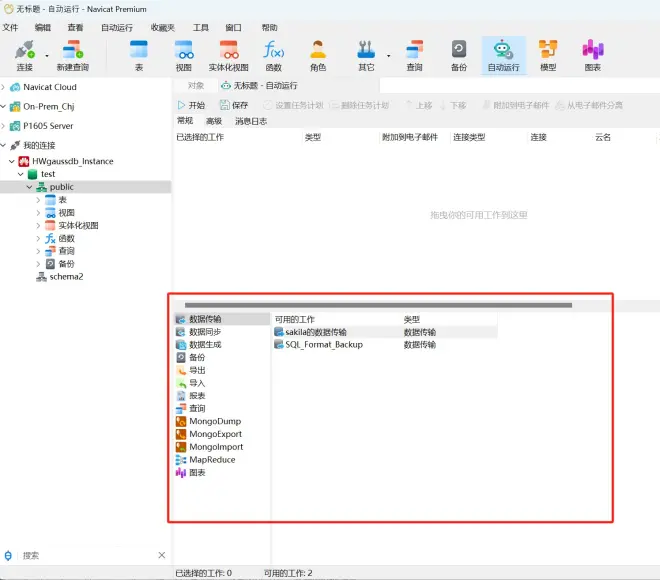Click the 下移 (Move Down) button
The image size is (660, 580).
(453, 105)
